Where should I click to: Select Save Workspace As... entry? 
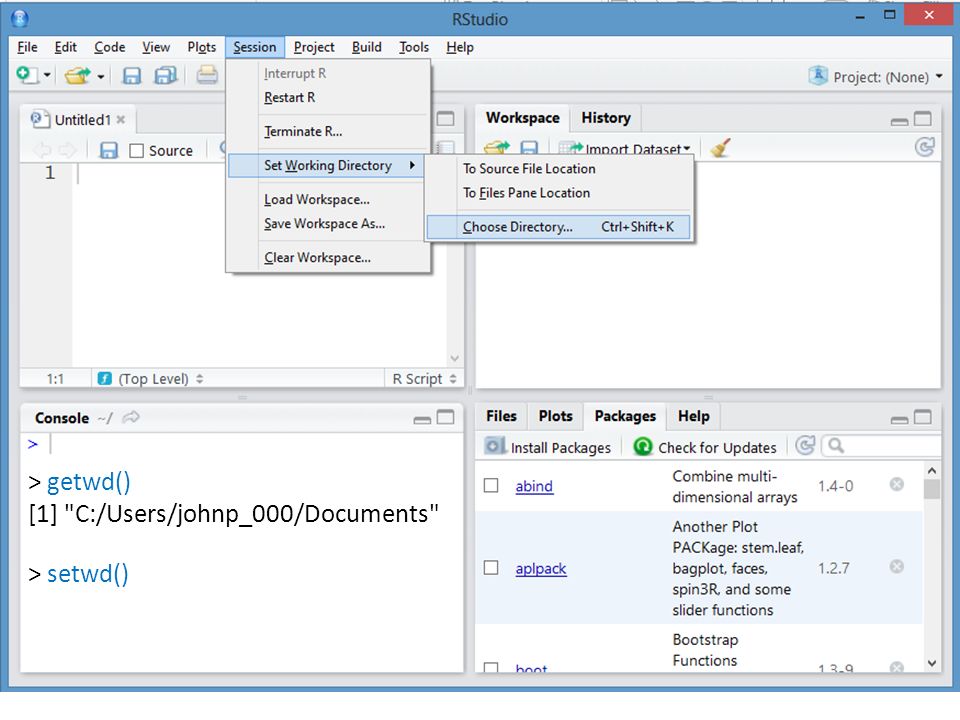tap(328, 224)
